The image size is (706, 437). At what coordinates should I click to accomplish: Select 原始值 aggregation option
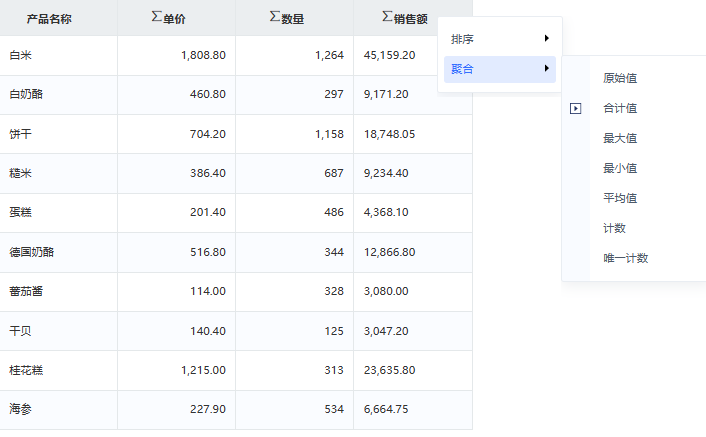click(620, 78)
